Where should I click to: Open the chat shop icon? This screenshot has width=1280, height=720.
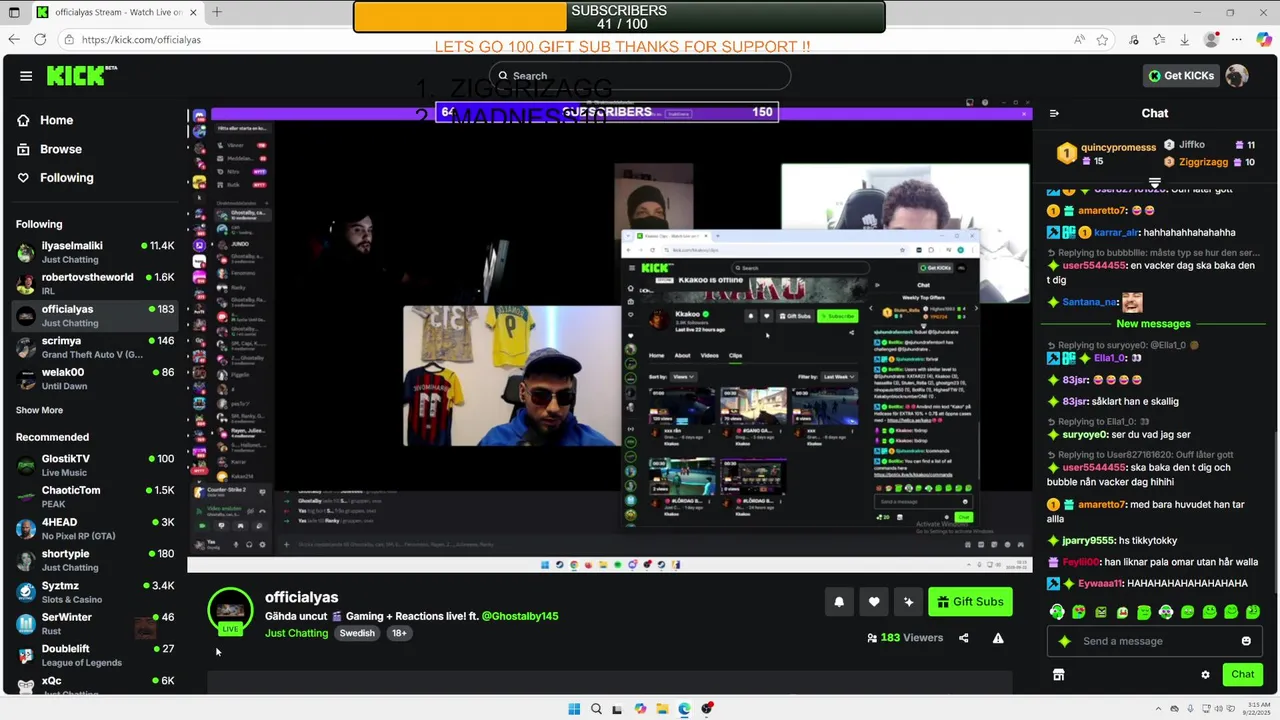1058,675
